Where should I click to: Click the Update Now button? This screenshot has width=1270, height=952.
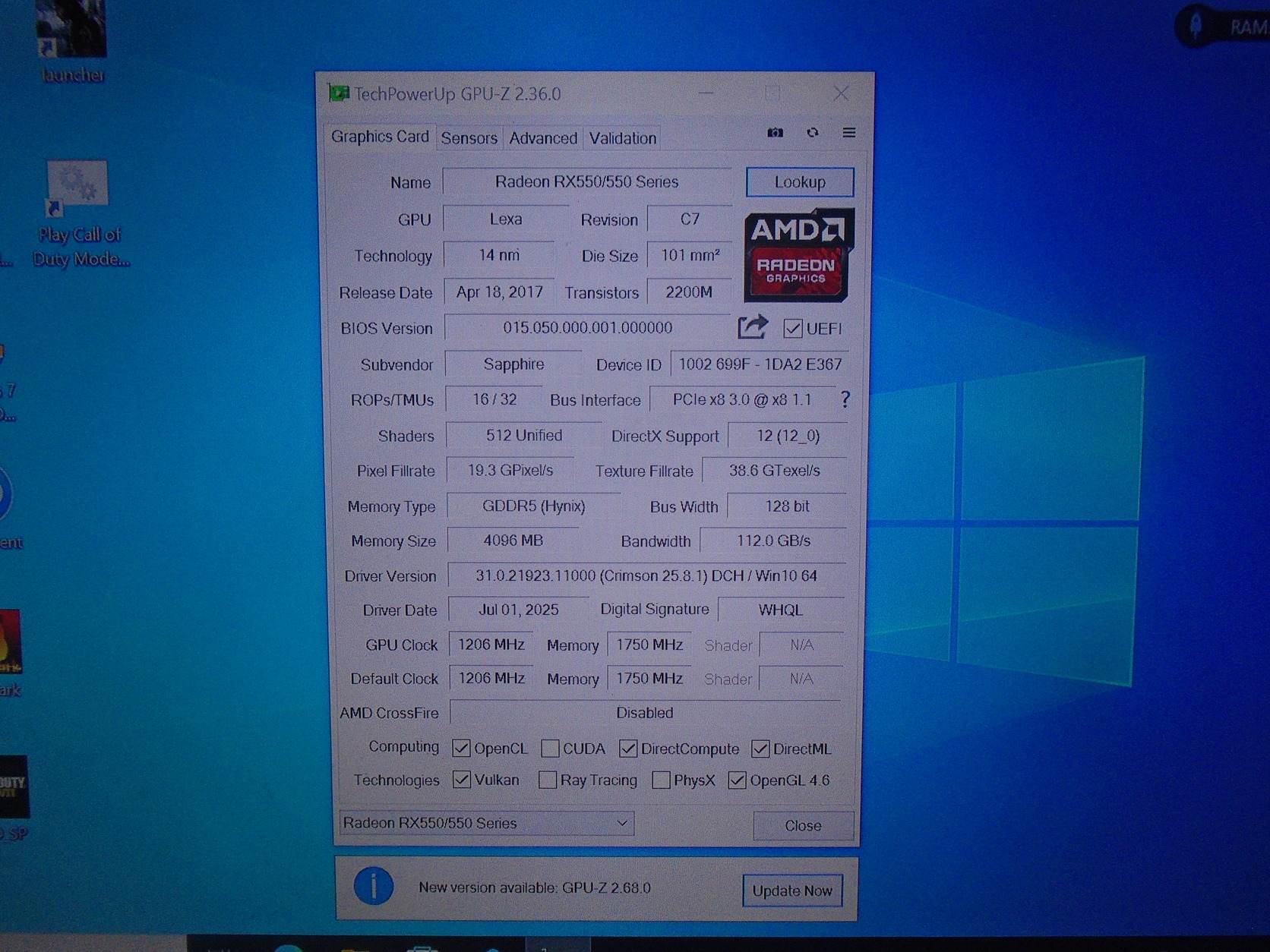pos(792,891)
